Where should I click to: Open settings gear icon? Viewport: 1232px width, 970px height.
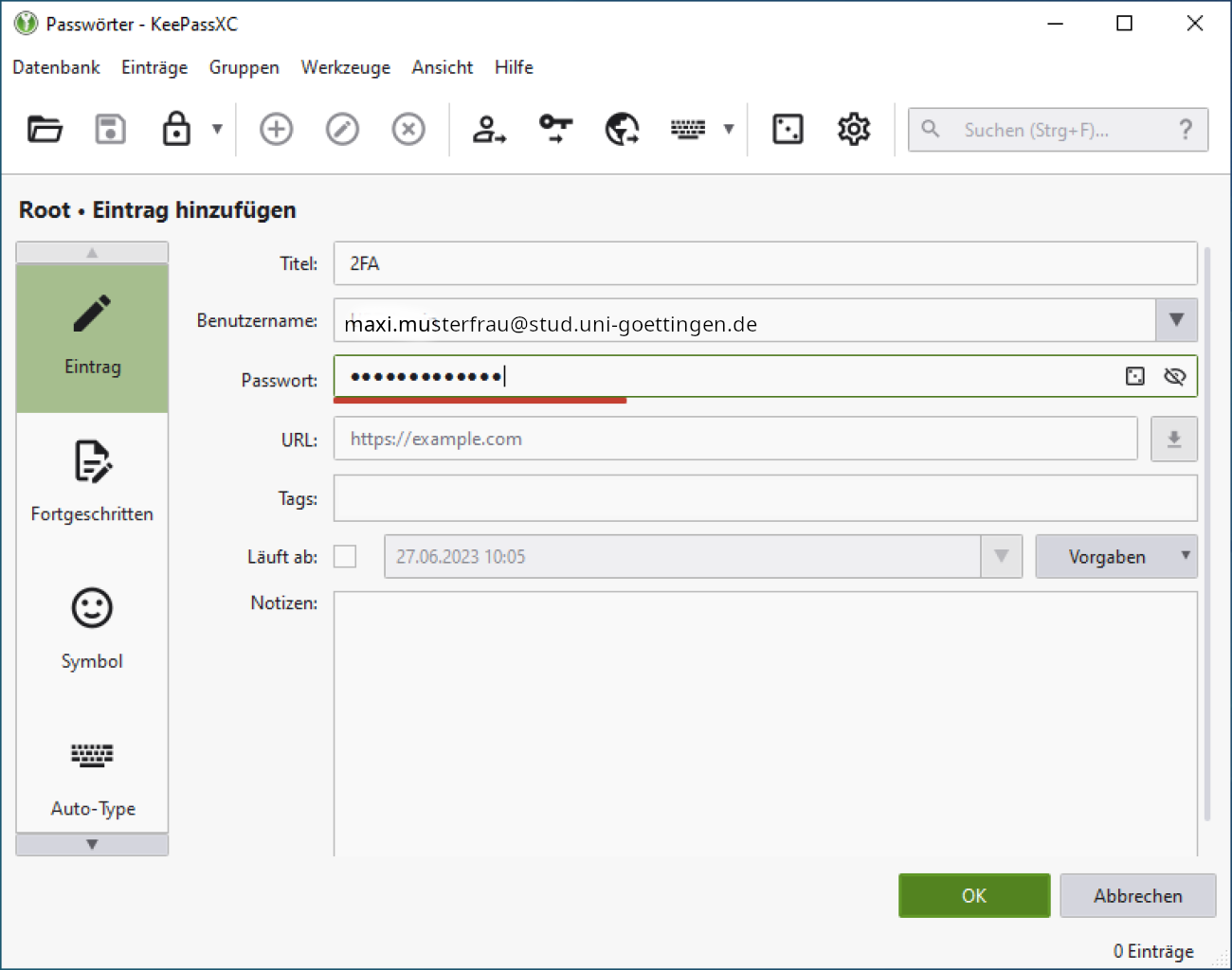pos(854,129)
